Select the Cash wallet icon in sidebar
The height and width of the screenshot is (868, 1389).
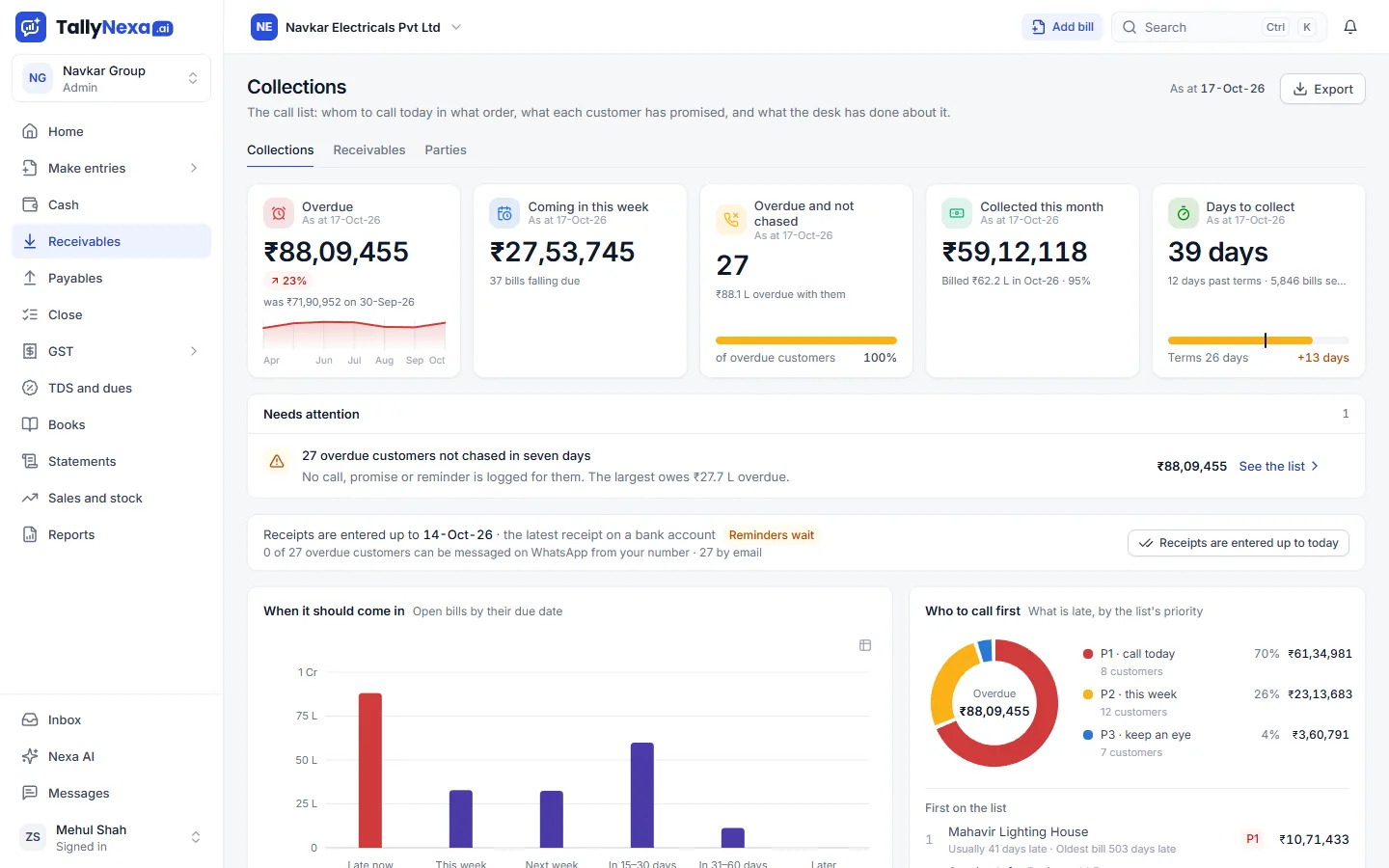click(30, 204)
